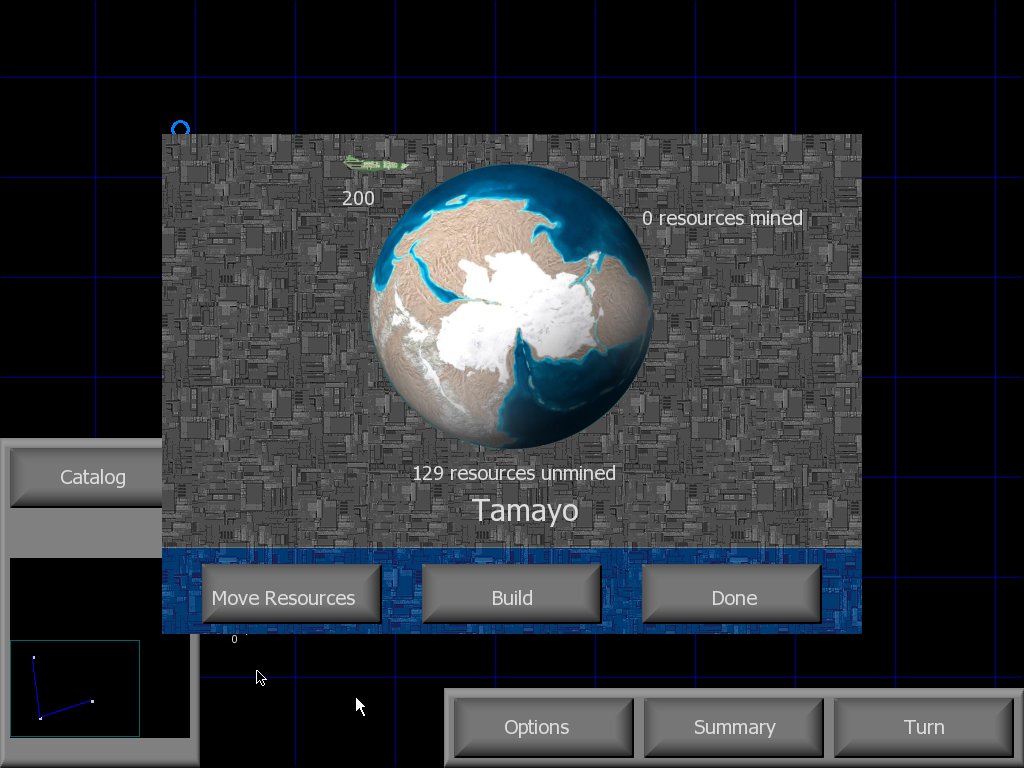Select the right-side star in minimap
This screenshot has width=1024, height=768.
click(x=93, y=701)
